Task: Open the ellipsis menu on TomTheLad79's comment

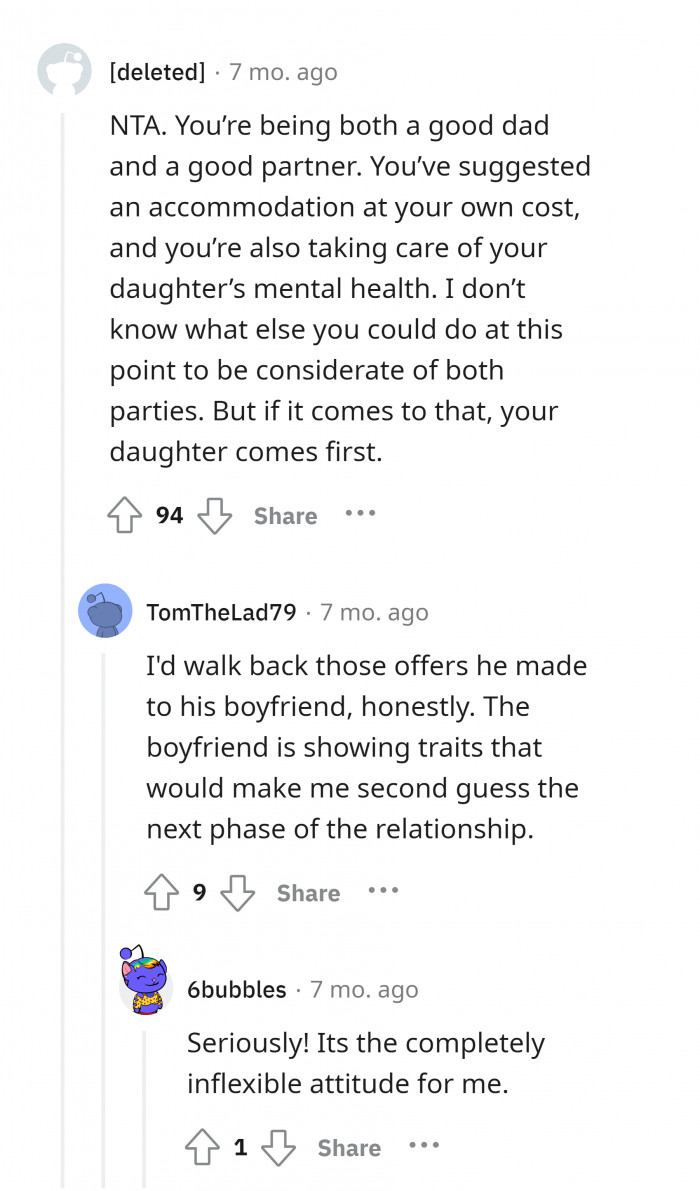Action: (384, 892)
